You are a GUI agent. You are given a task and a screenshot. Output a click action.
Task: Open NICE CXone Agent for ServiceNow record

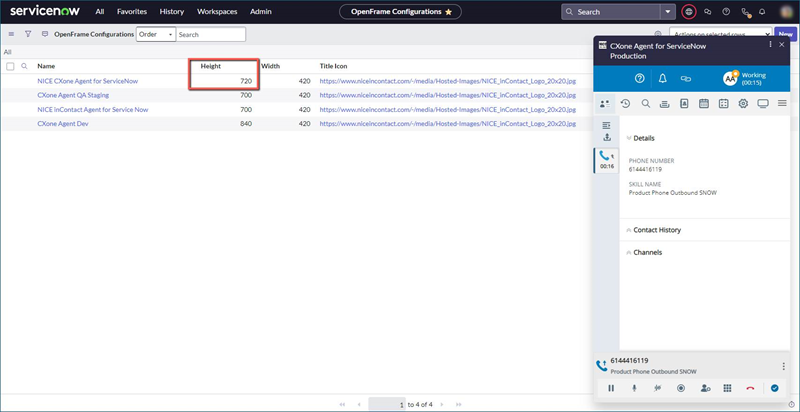[x=88, y=81]
